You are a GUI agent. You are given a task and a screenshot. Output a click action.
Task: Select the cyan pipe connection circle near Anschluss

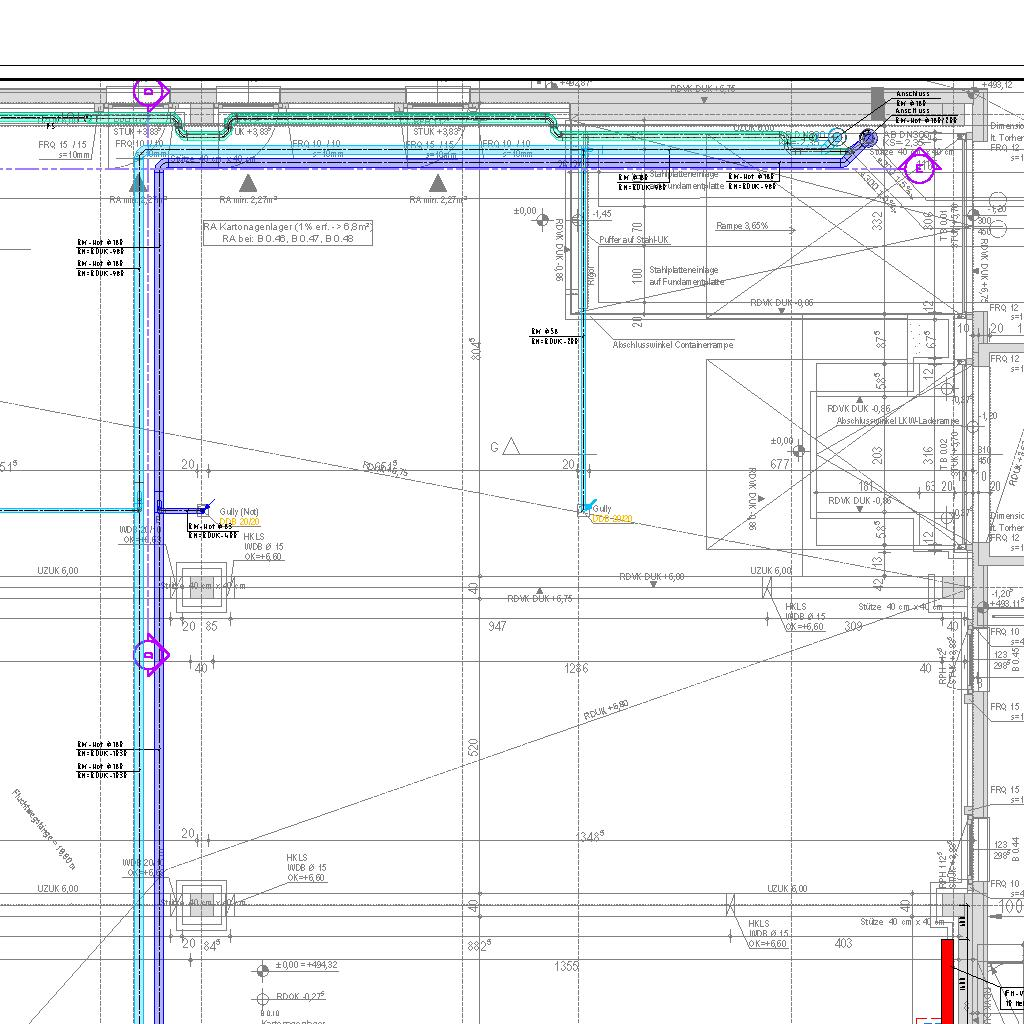(837, 137)
